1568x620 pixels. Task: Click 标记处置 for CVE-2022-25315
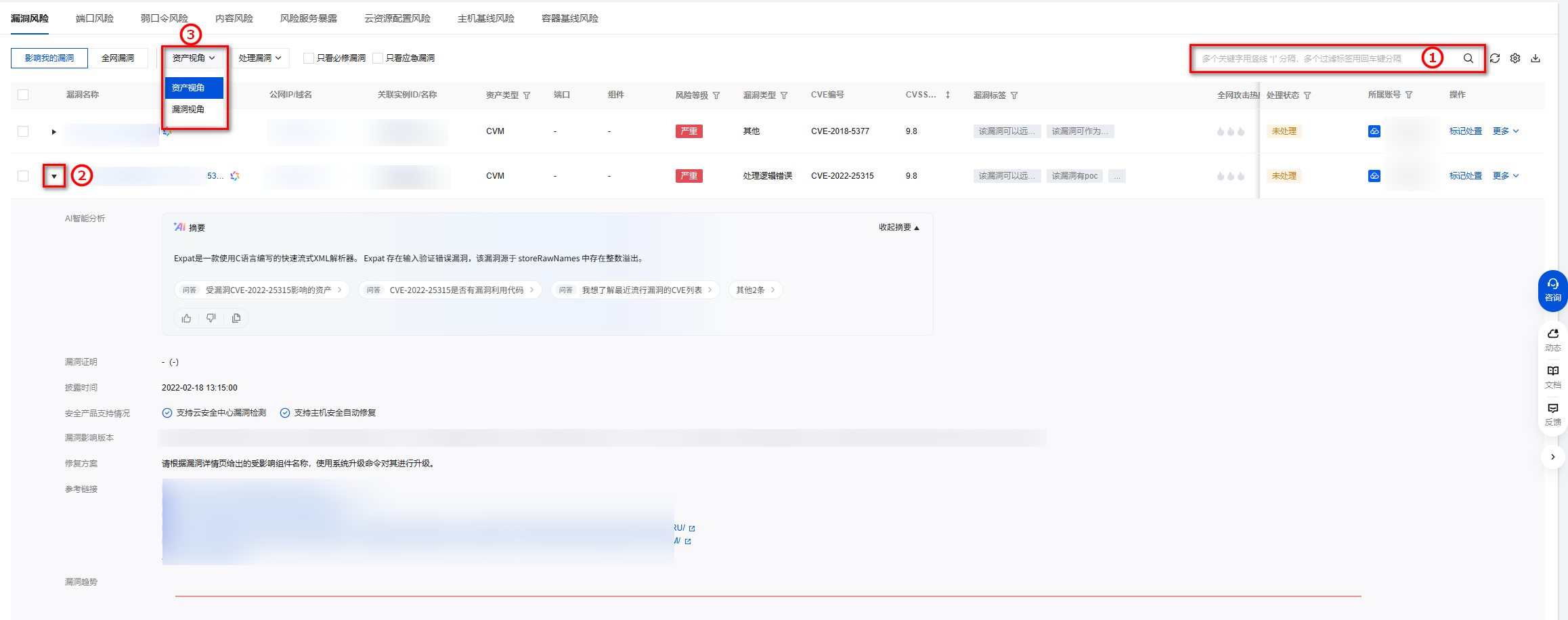tap(1466, 176)
